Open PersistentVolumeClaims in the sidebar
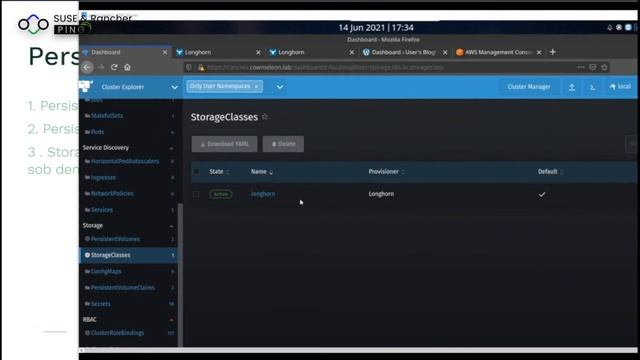The image size is (640, 360). (x=122, y=288)
